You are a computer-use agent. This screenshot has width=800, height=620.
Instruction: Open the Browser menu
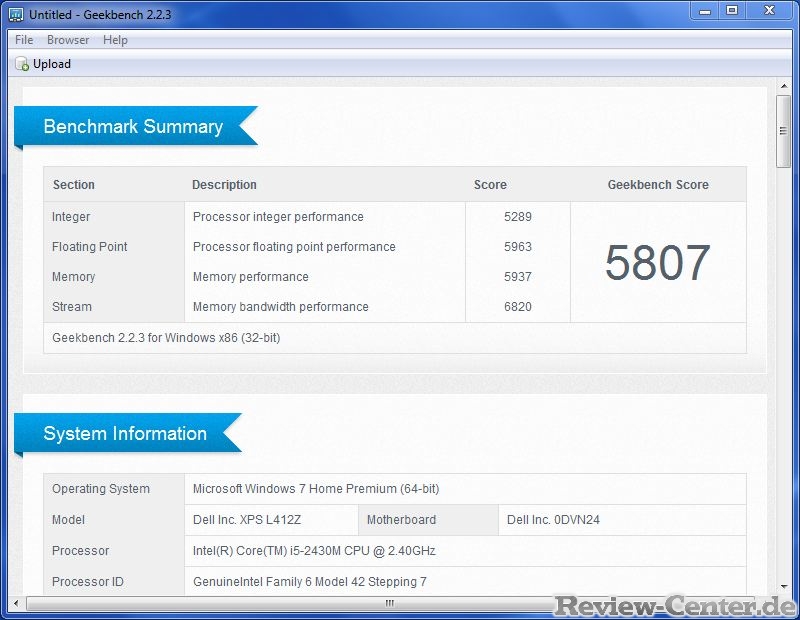(x=68, y=40)
